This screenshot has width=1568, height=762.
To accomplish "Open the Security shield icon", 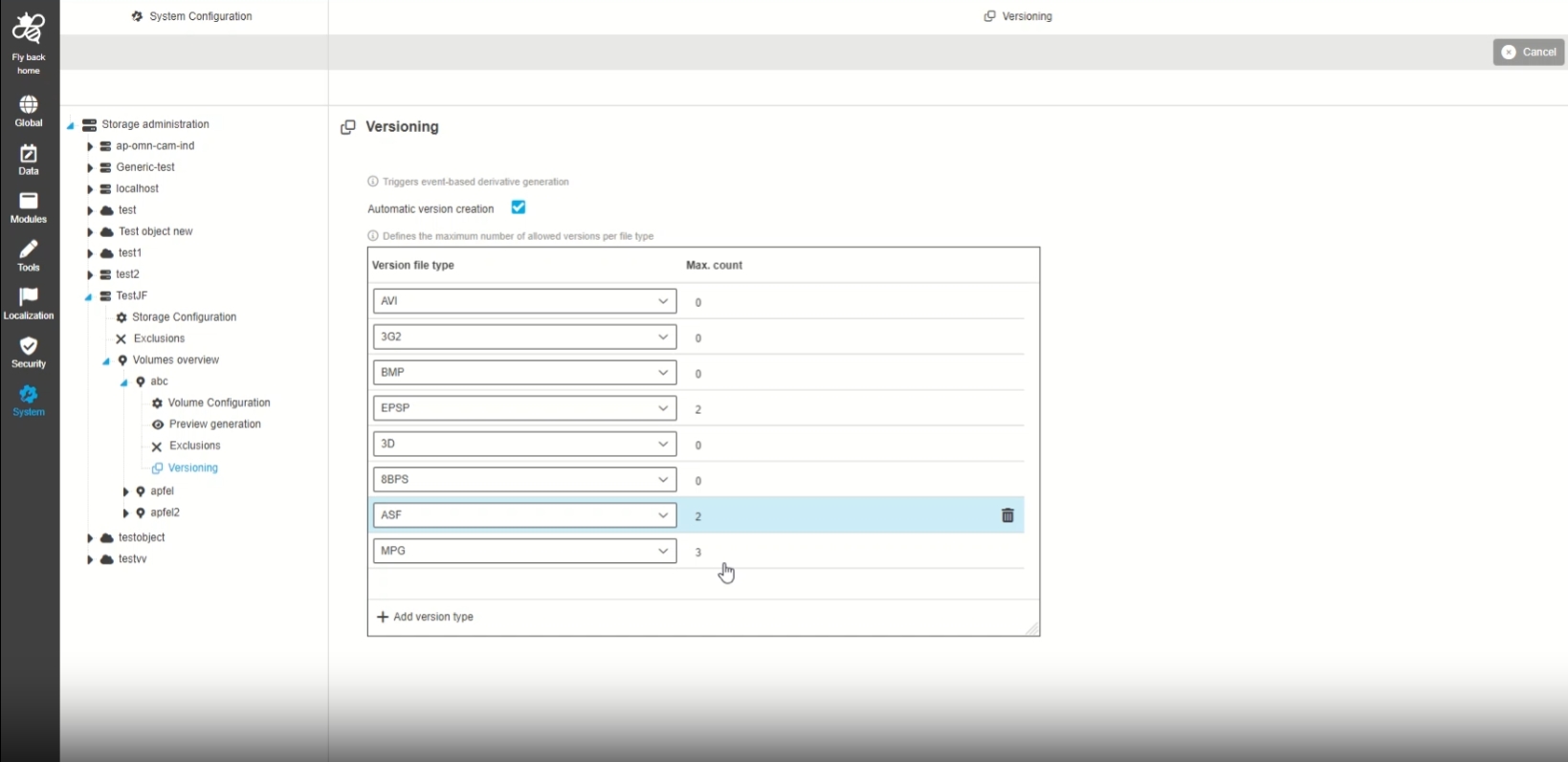I will click(x=29, y=347).
